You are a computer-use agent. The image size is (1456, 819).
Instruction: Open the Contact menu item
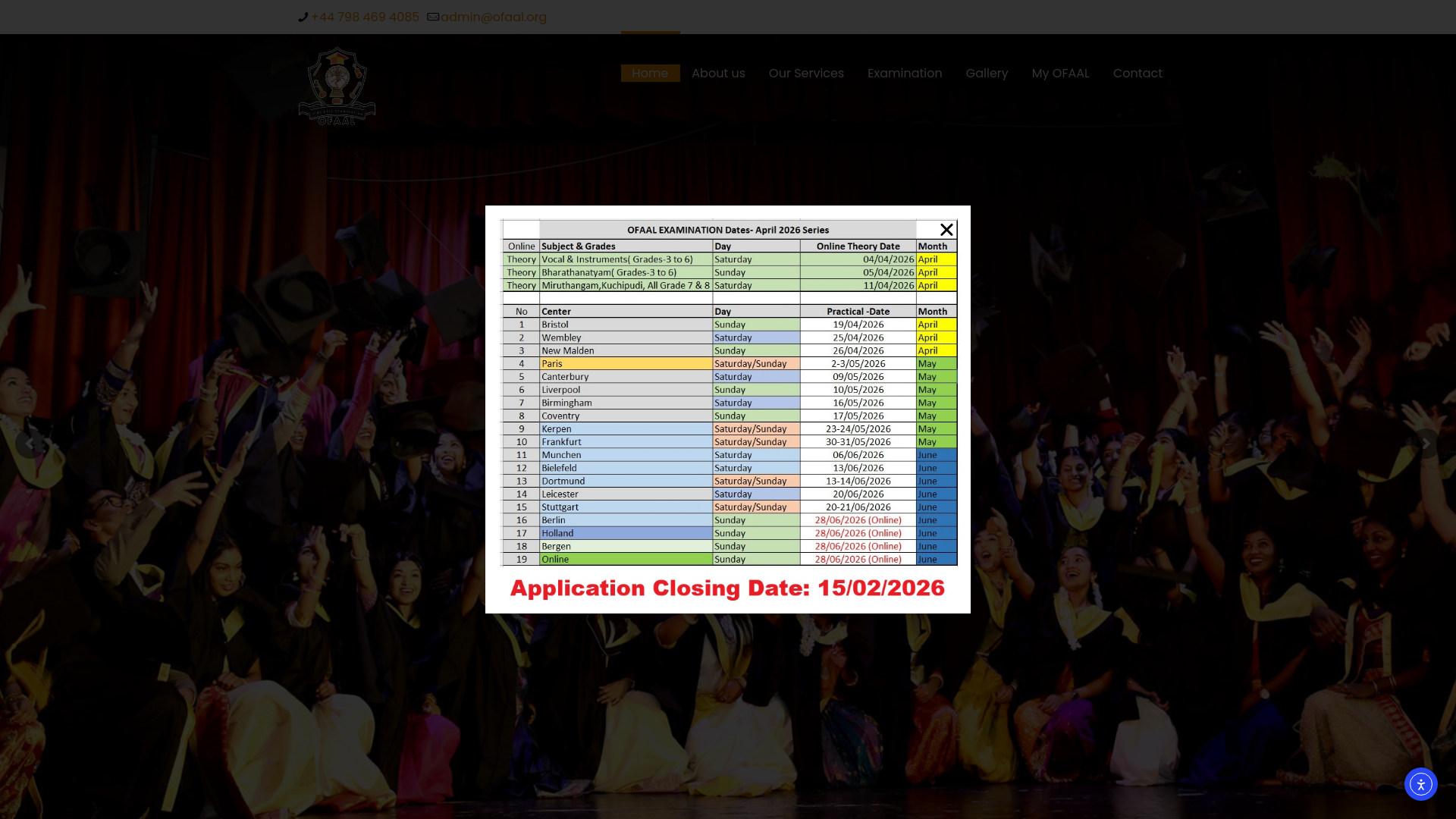click(1137, 73)
